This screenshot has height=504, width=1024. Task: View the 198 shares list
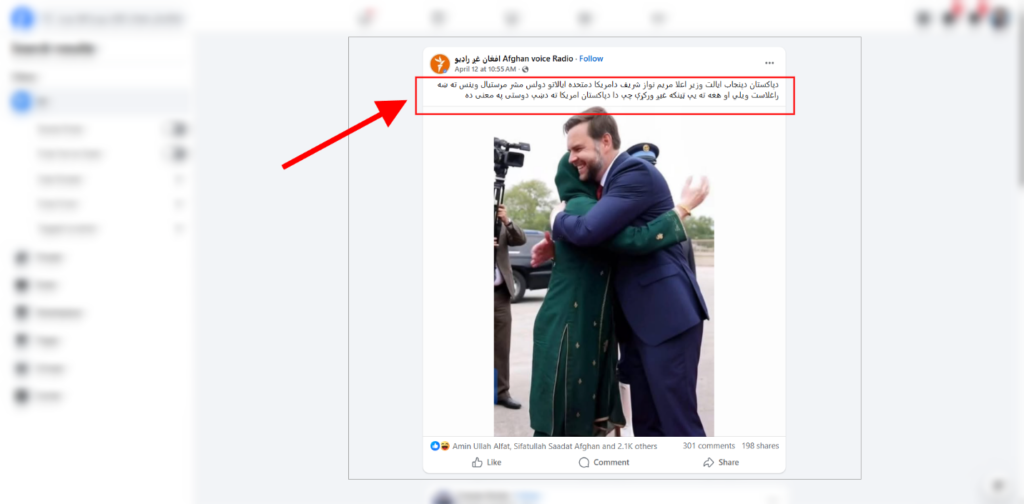click(760, 446)
